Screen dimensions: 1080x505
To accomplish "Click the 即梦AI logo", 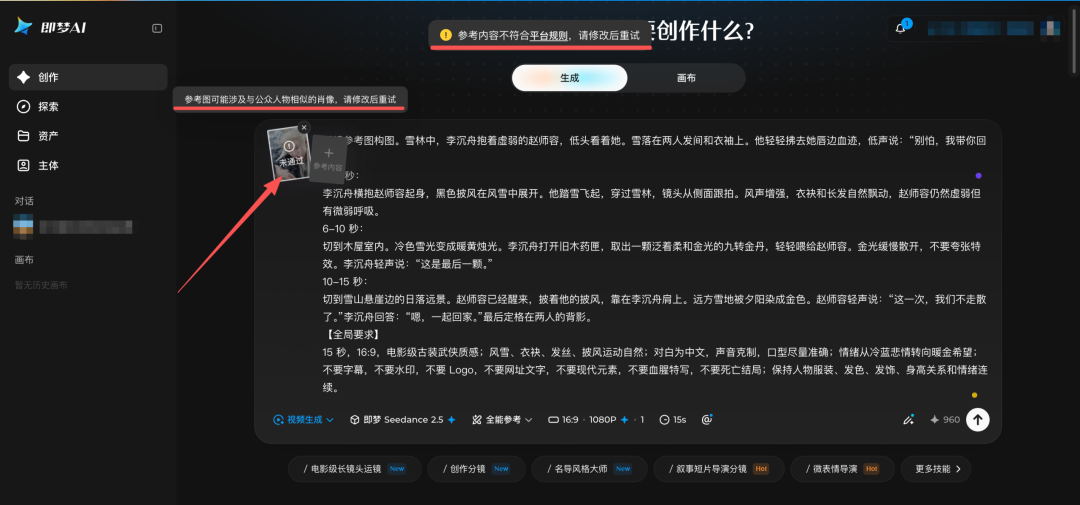I will click(50, 27).
